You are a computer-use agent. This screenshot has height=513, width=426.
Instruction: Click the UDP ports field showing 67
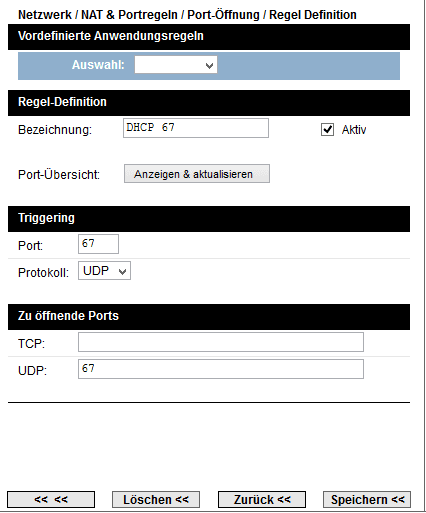tap(221, 369)
